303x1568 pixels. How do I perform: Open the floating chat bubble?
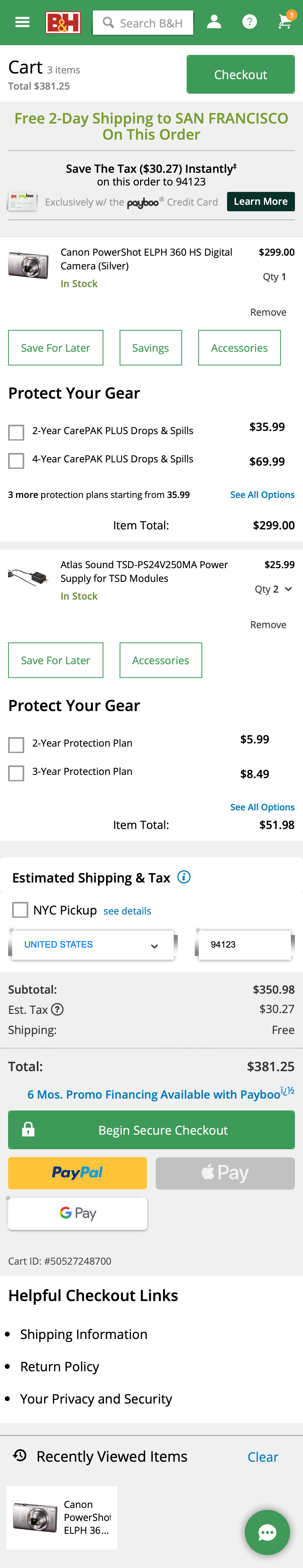(267, 1532)
